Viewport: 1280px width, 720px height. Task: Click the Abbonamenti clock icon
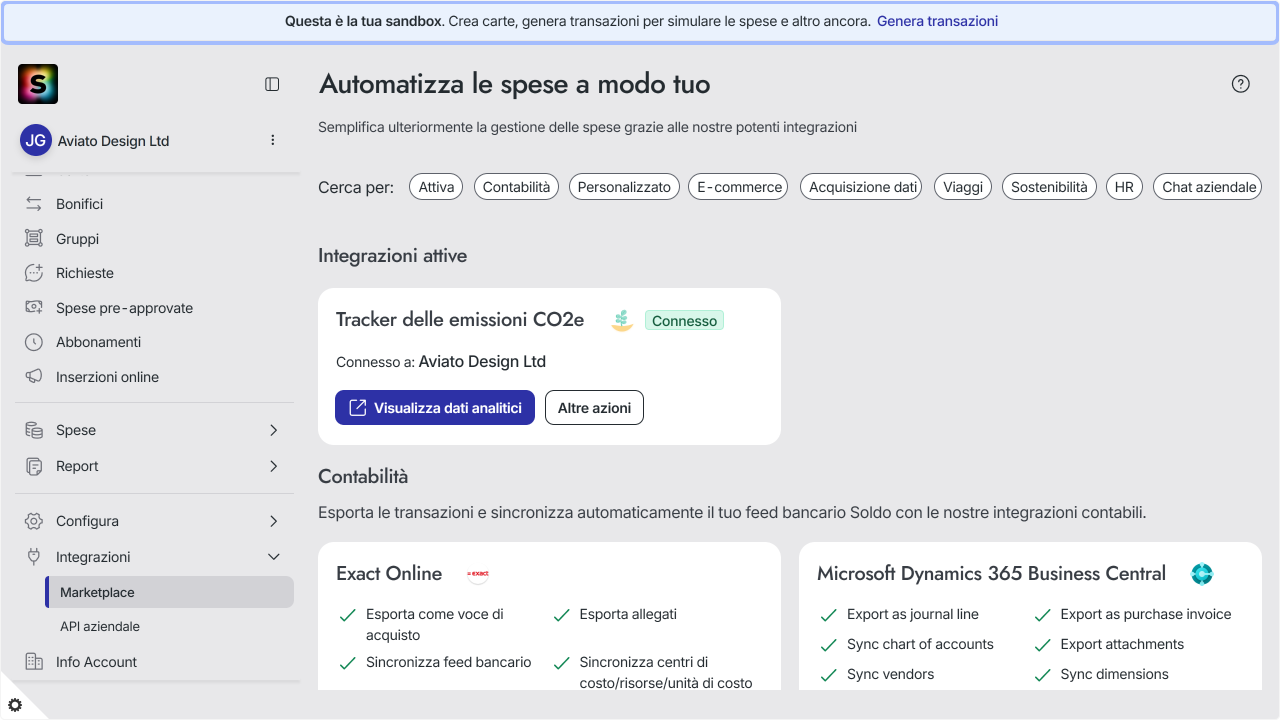[x=34, y=342]
